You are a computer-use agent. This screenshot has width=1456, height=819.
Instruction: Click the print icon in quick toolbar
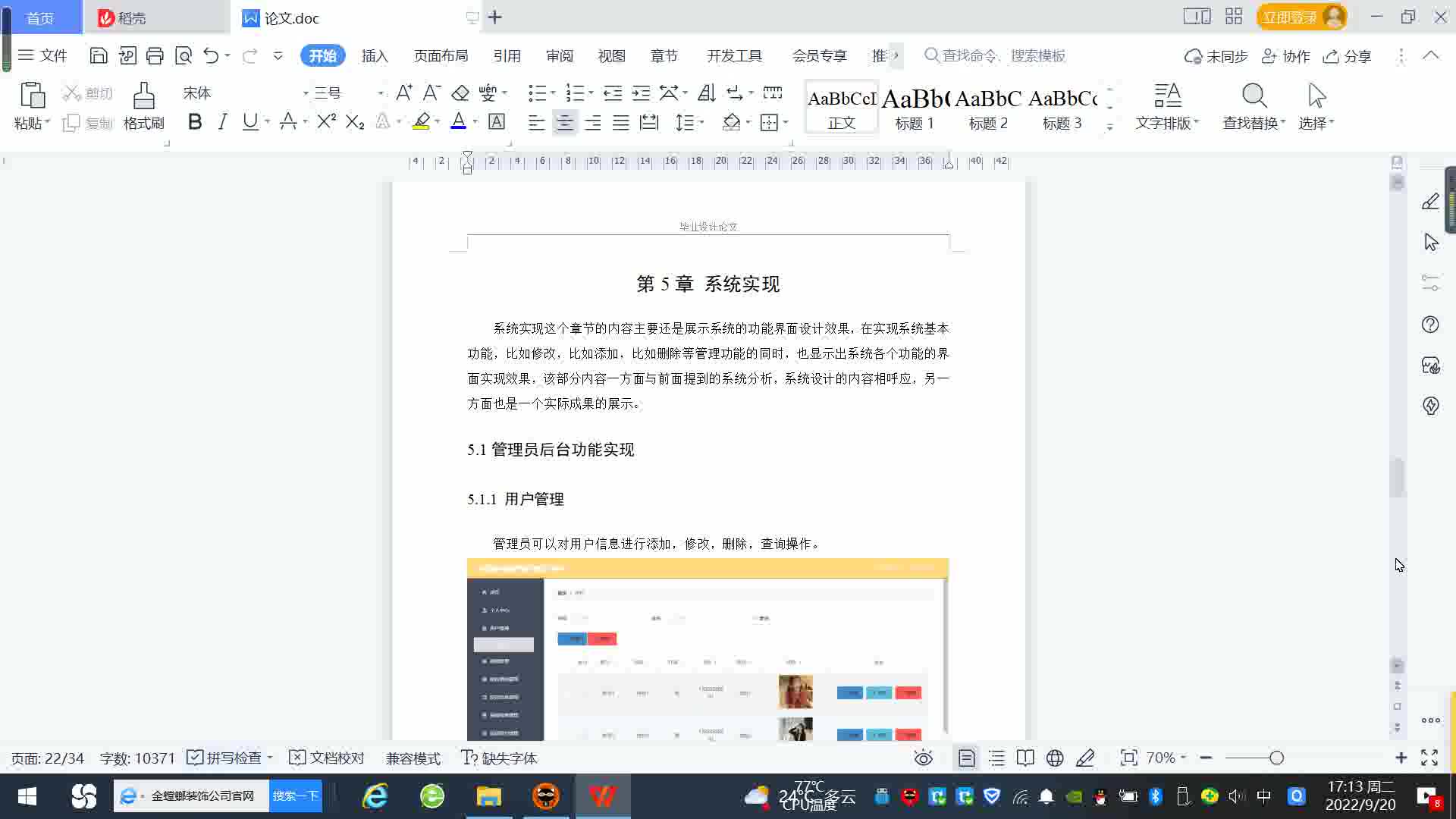(x=155, y=55)
